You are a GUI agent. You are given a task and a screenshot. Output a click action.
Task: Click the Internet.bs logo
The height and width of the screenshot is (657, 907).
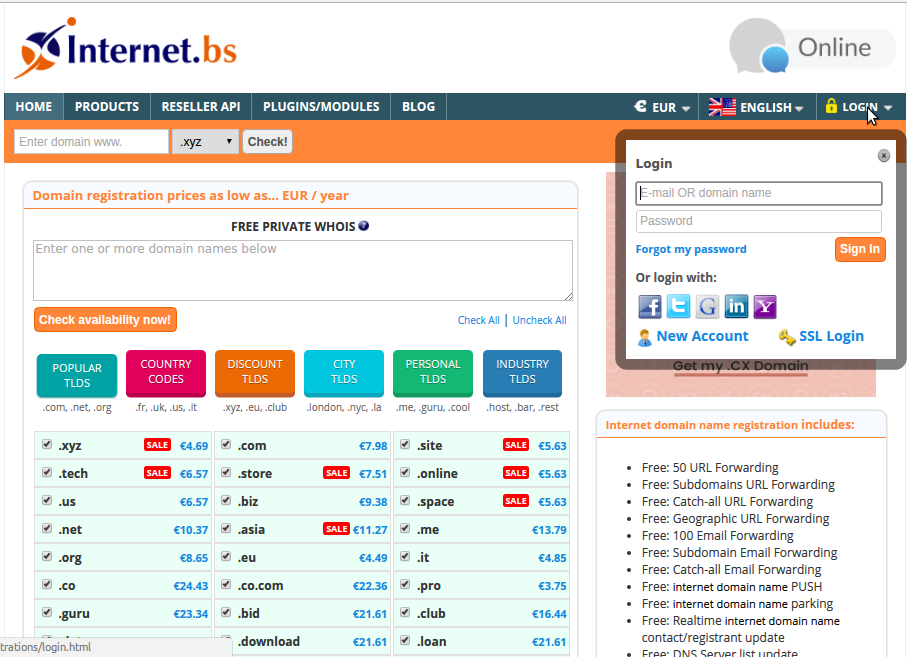126,47
